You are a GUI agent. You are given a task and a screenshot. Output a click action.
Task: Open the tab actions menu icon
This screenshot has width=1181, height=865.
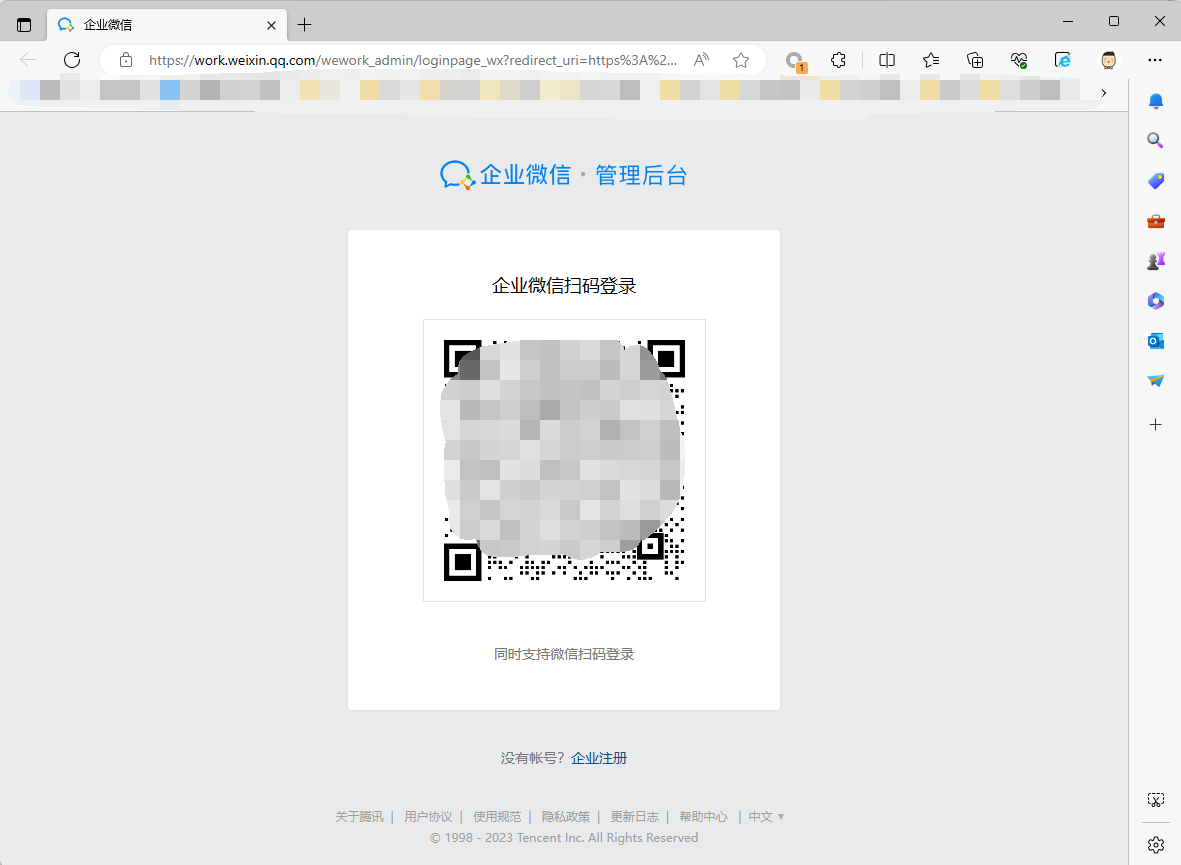point(24,25)
